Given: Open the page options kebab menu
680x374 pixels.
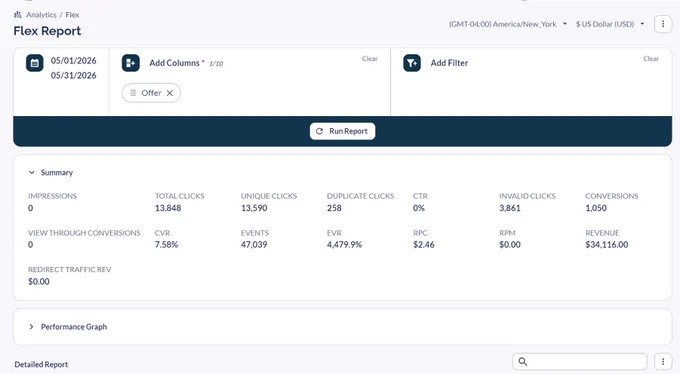Looking at the screenshot, I should click(x=663, y=24).
